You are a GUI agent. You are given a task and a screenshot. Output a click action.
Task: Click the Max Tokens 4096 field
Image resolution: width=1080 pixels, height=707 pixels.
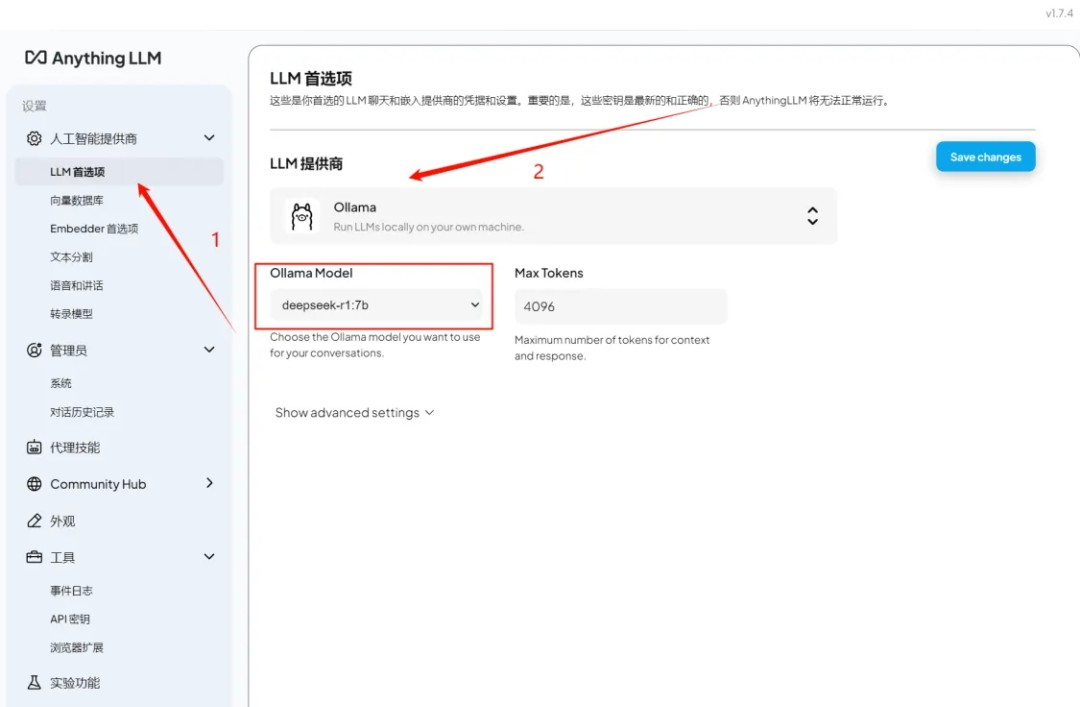point(620,307)
